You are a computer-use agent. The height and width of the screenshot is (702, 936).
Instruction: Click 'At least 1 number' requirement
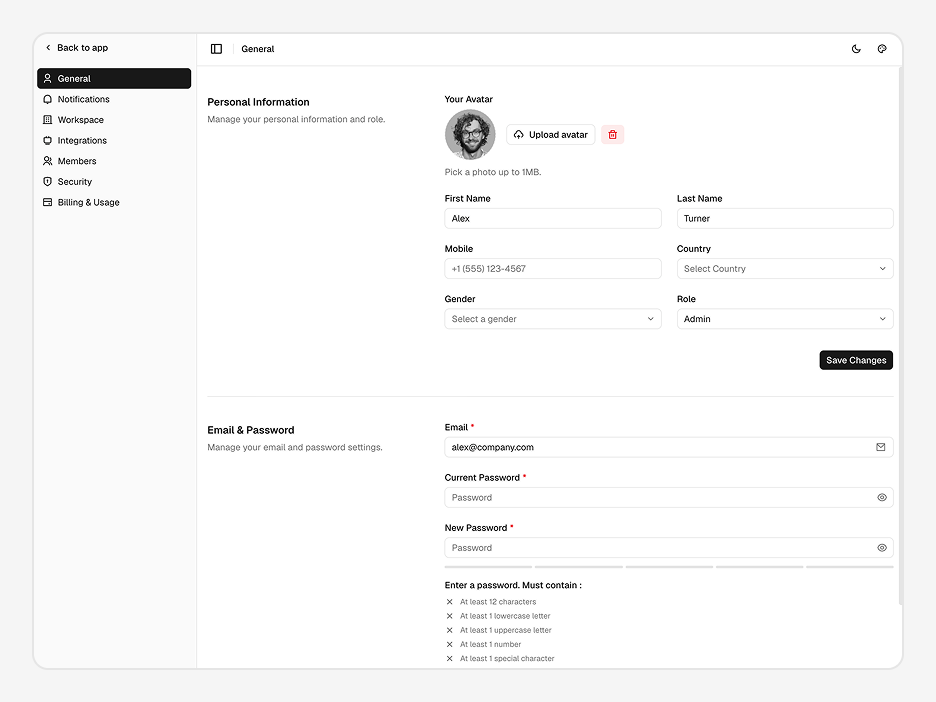tap(491, 645)
